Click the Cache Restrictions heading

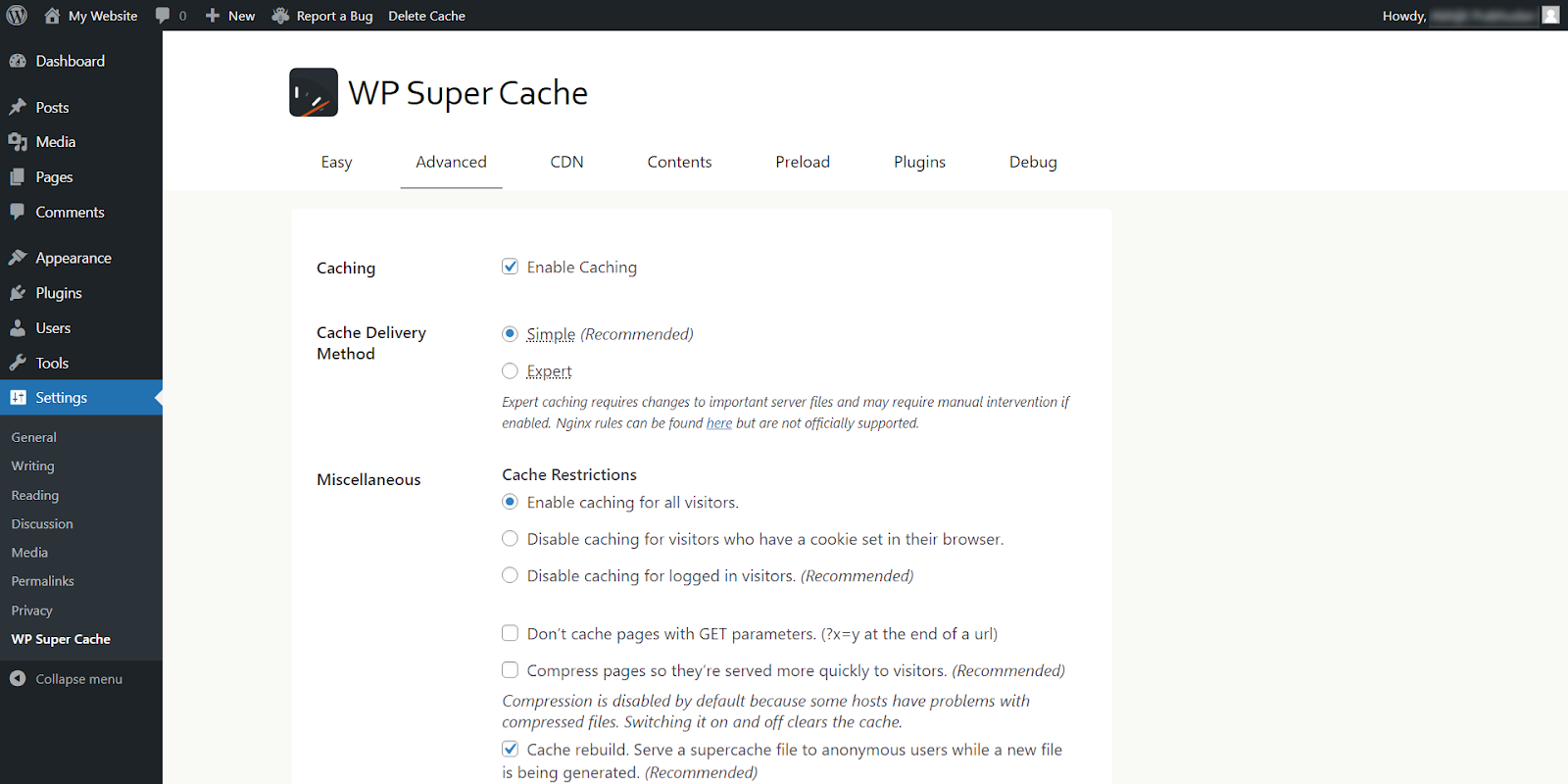[569, 474]
